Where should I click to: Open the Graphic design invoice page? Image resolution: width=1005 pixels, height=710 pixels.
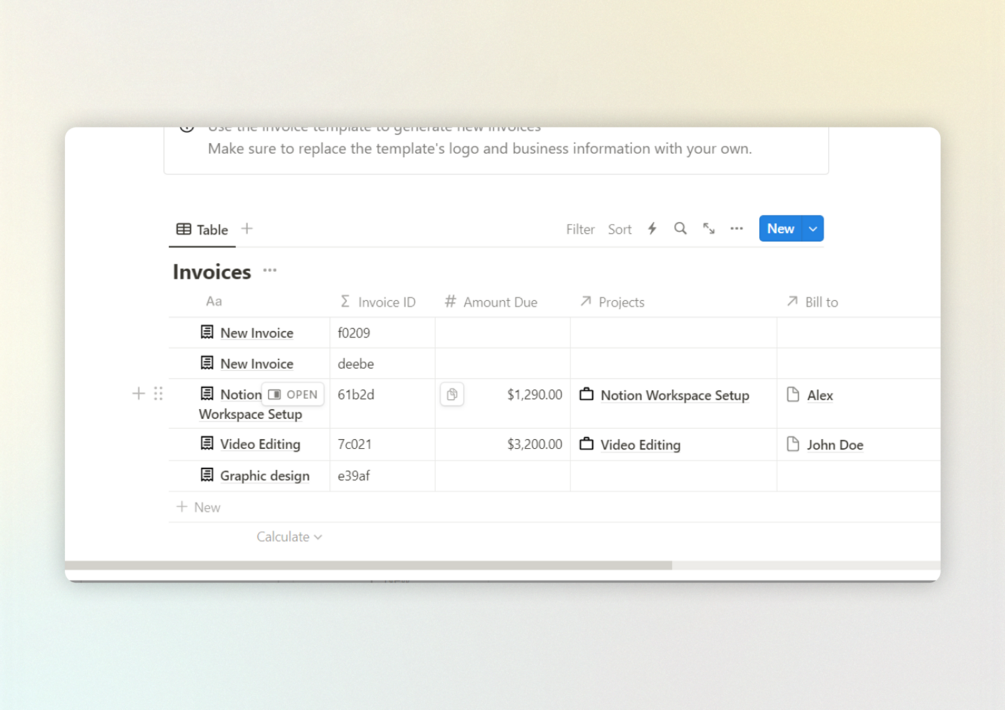pyautogui.click(x=265, y=475)
